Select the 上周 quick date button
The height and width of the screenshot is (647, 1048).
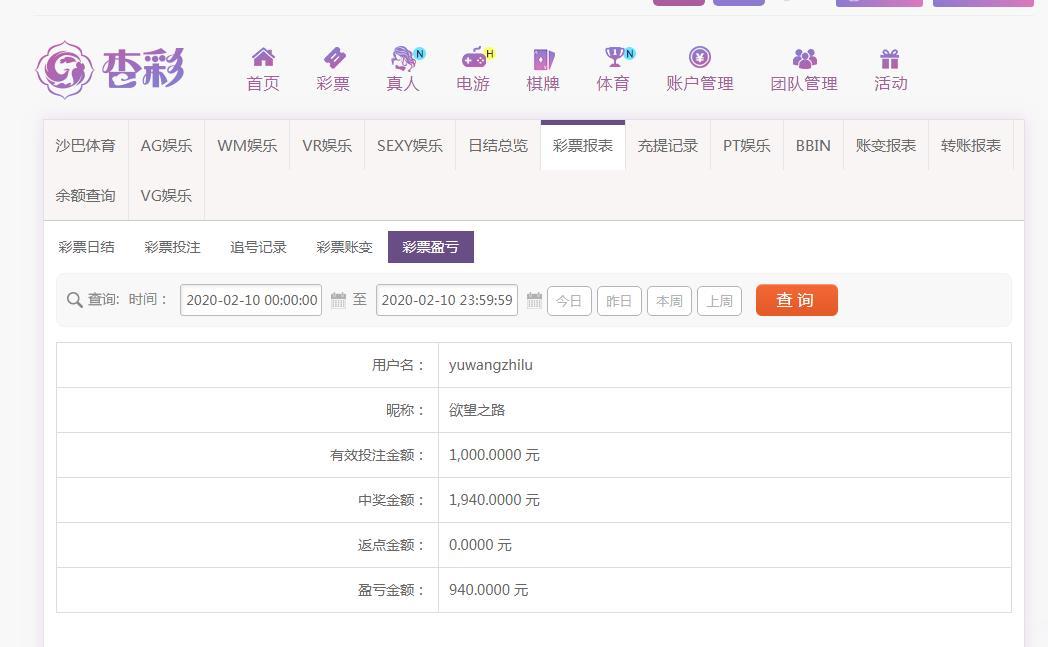tap(720, 301)
